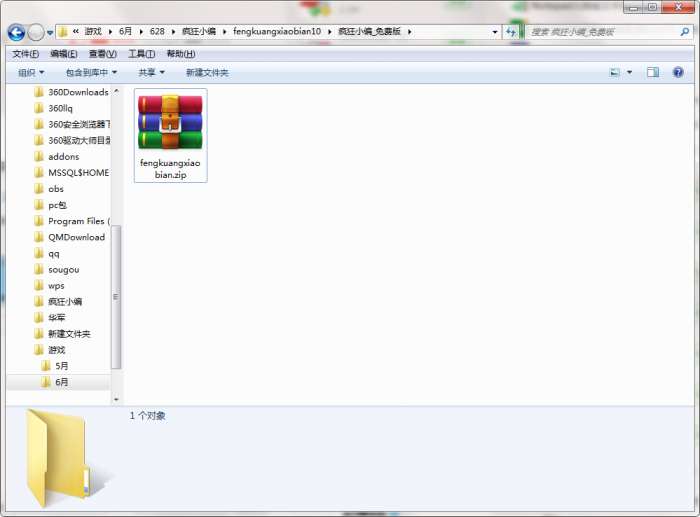Click 新建文件夹 button
This screenshot has width=700, height=517.
point(207,72)
